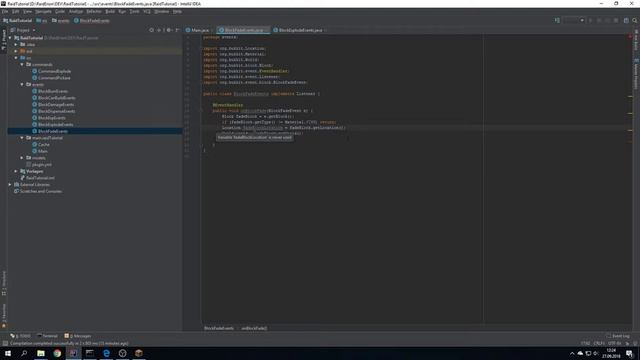
Task: Toggle read-only lock in status bar
Action: tap(627, 343)
